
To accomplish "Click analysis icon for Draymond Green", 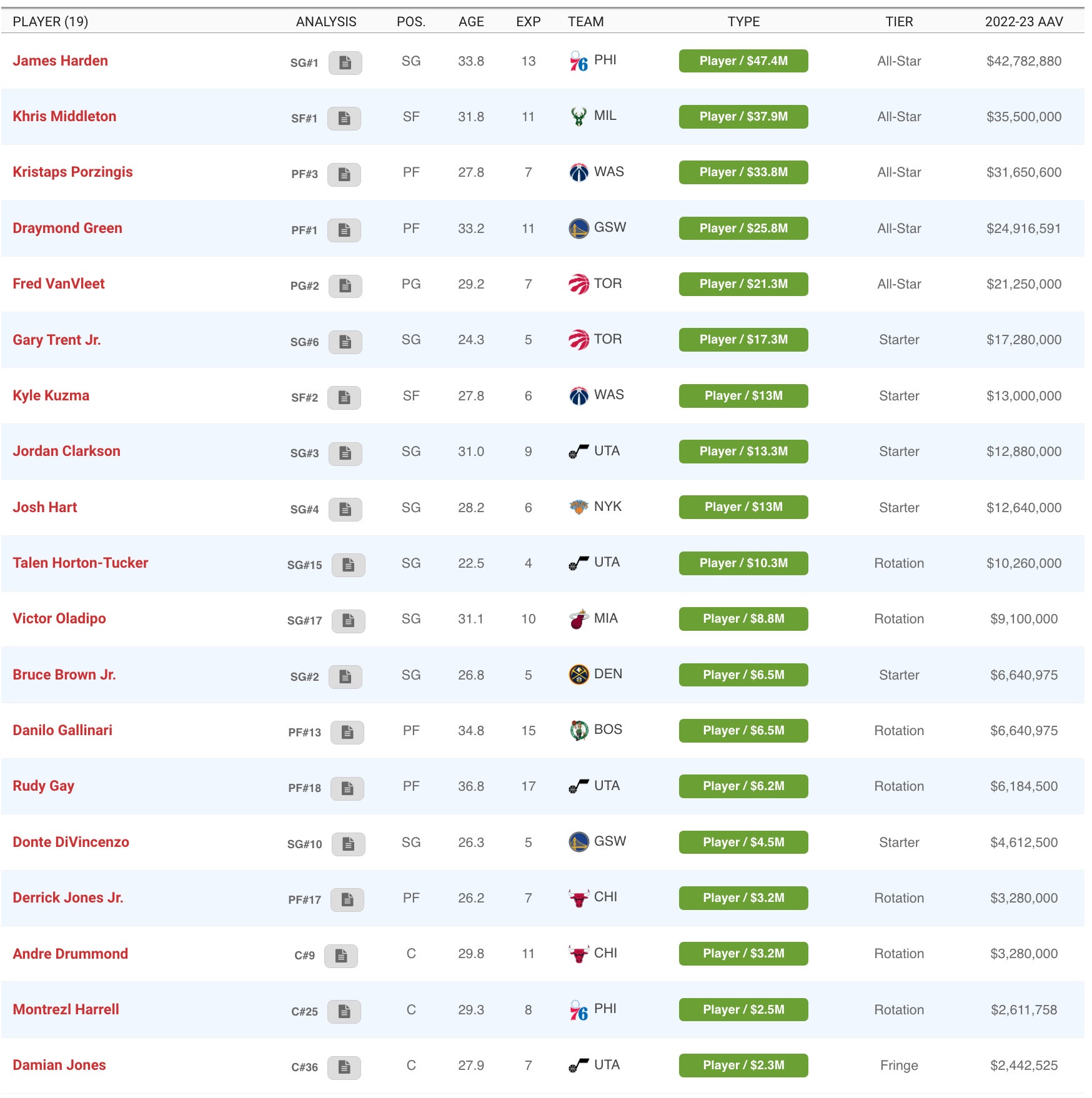I will click(x=344, y=230).
